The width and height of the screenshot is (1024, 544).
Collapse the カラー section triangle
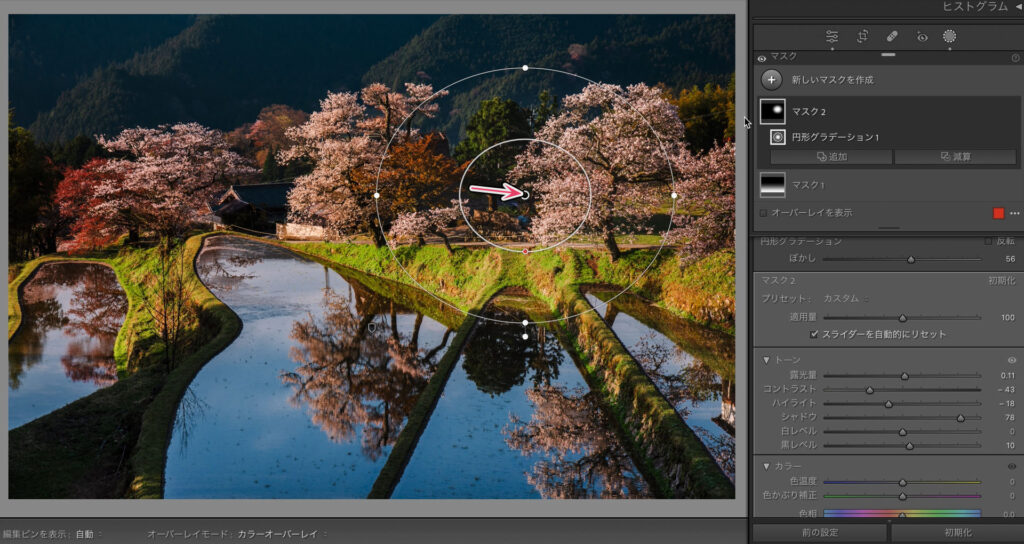[766, 466]
